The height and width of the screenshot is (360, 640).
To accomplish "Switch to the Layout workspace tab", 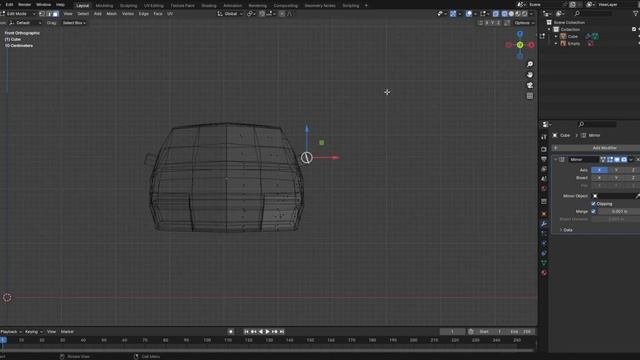I will [82, 5].
